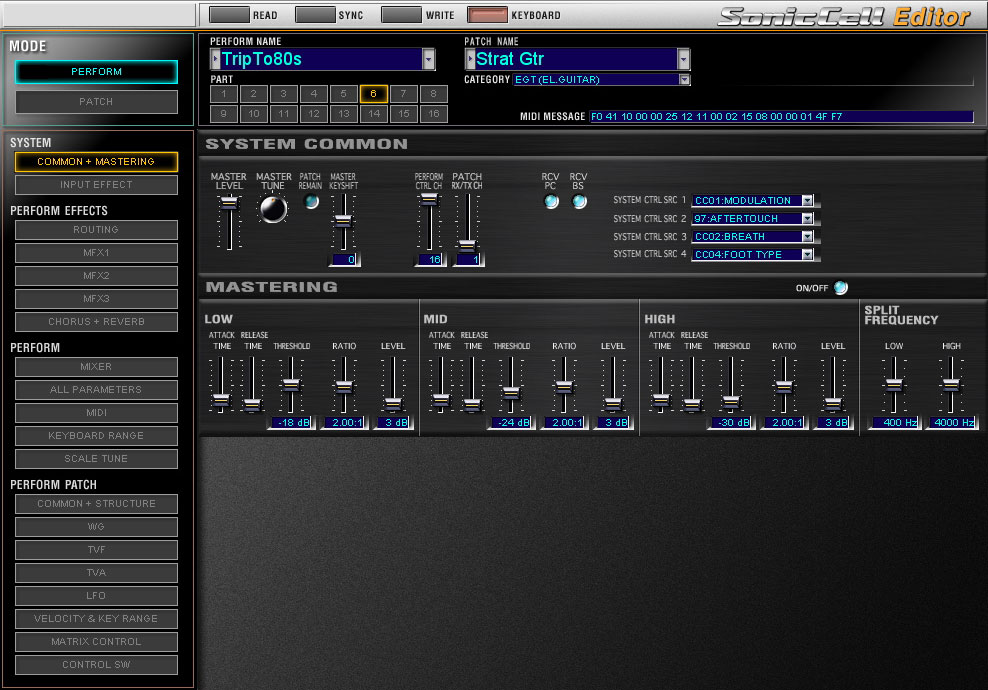This screenshot has height=690, width=988.
Task: Adjust the Master Level slider
Action: tap(229, 203)
